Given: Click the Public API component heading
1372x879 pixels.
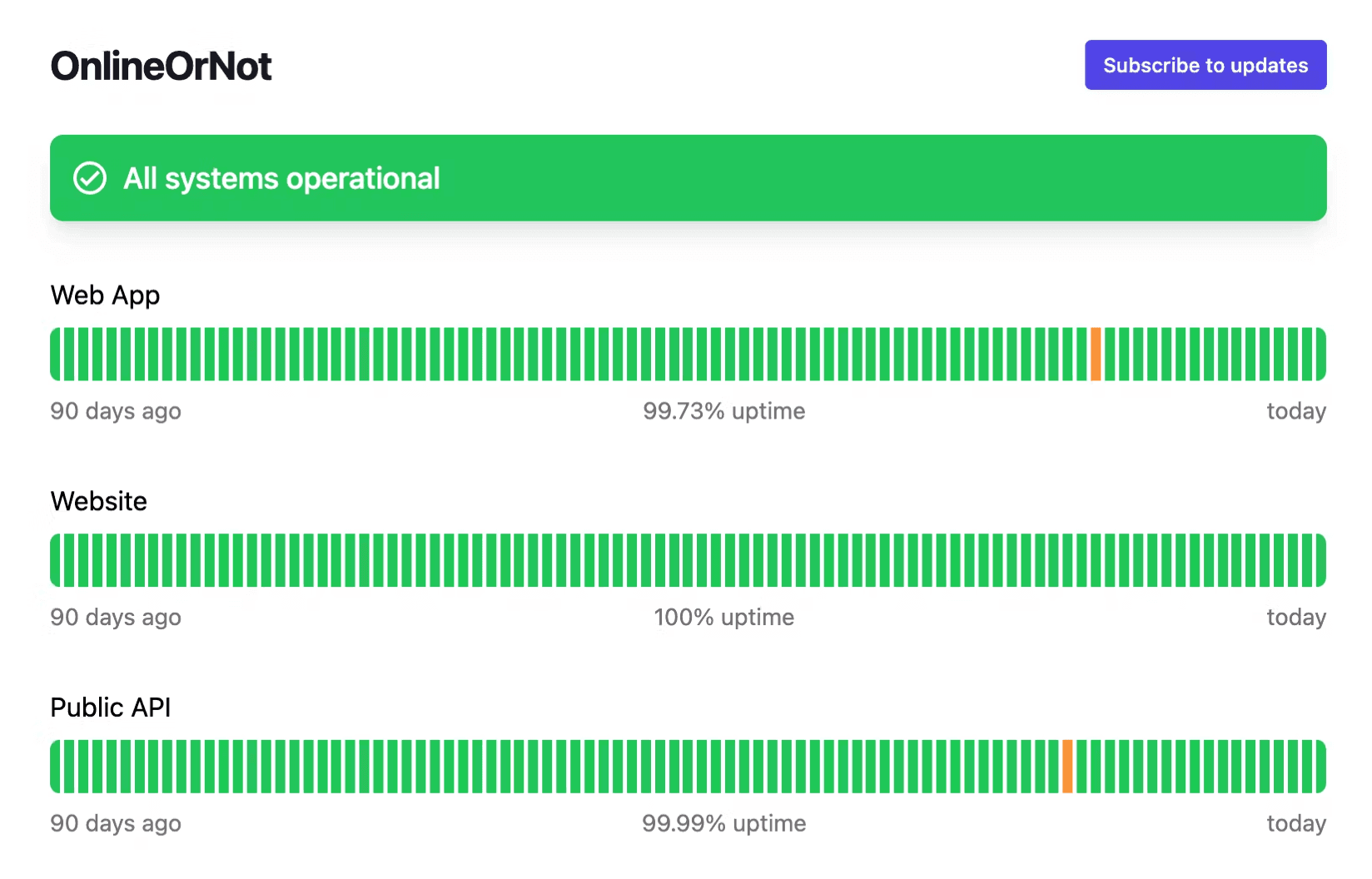Looking at the screenshot, I should 110,708.
